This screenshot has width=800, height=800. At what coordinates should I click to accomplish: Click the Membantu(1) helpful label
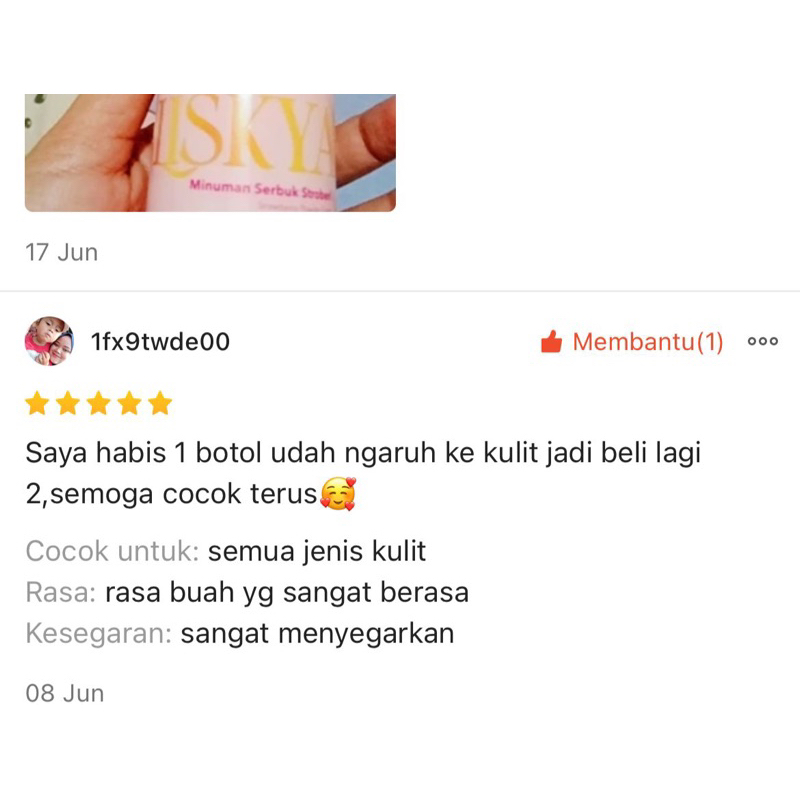[x=647, y=342]
